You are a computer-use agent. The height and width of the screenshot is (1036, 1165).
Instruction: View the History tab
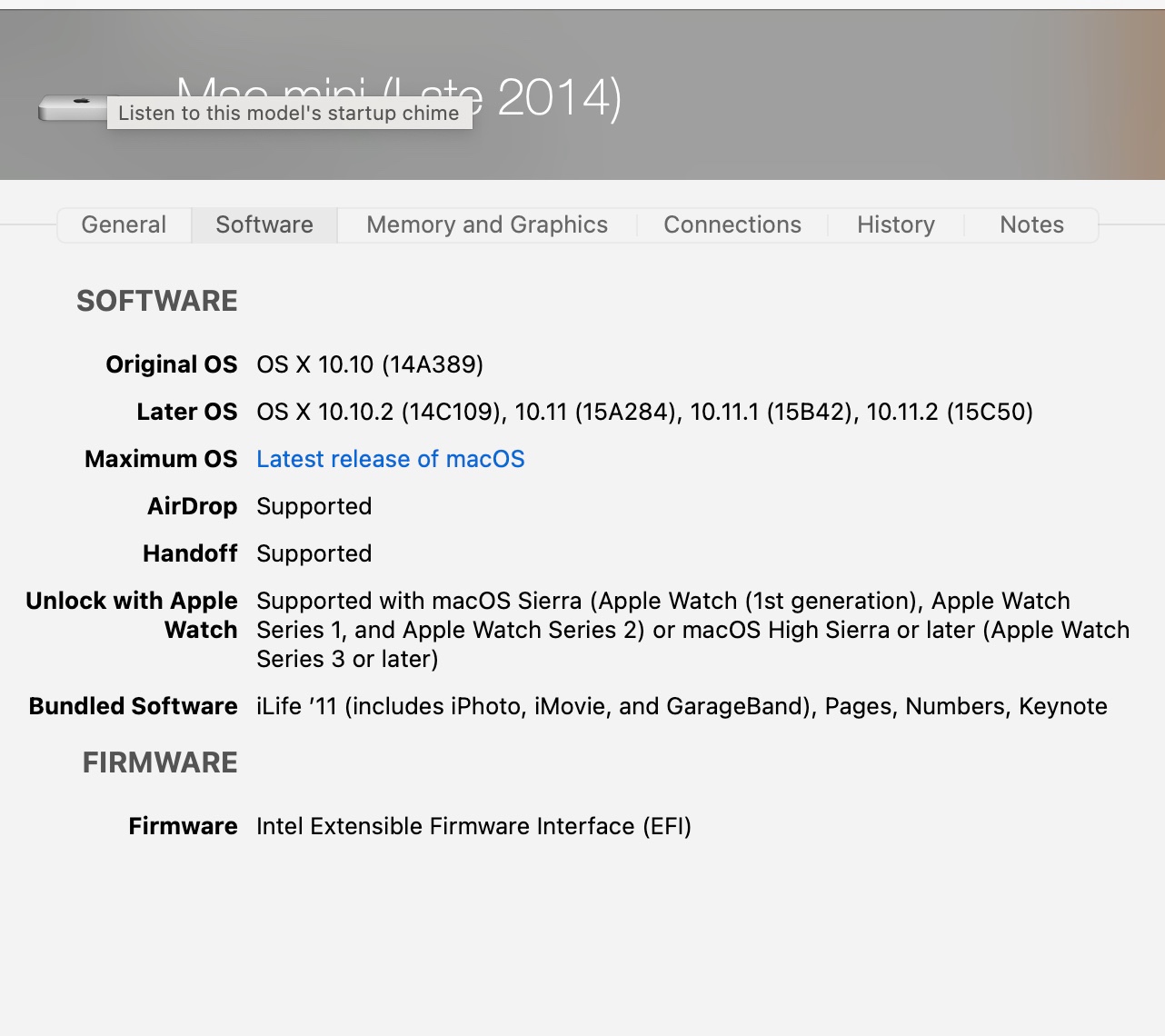896,224
